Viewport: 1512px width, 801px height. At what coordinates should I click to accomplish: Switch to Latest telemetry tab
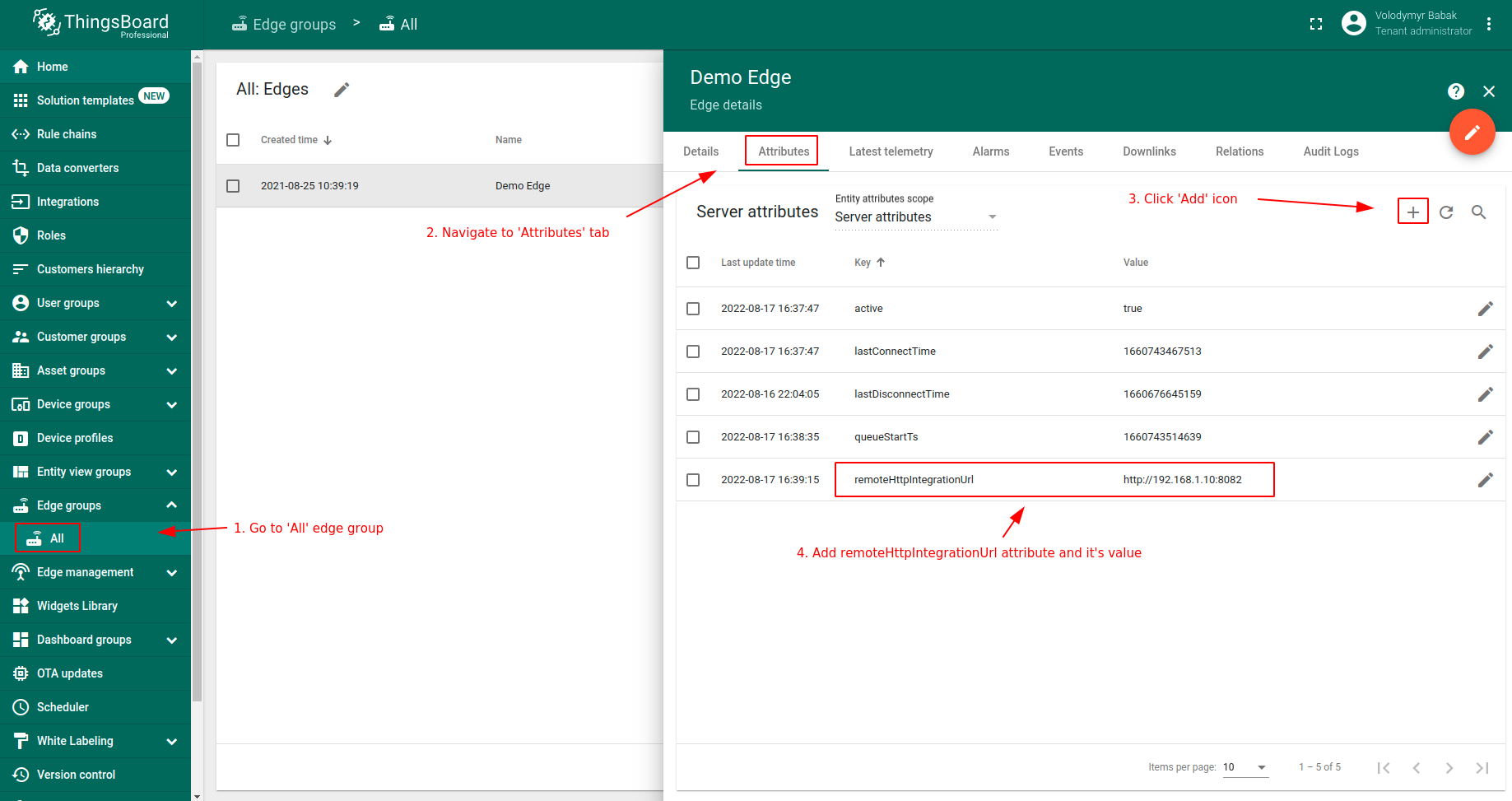point(891,151)
